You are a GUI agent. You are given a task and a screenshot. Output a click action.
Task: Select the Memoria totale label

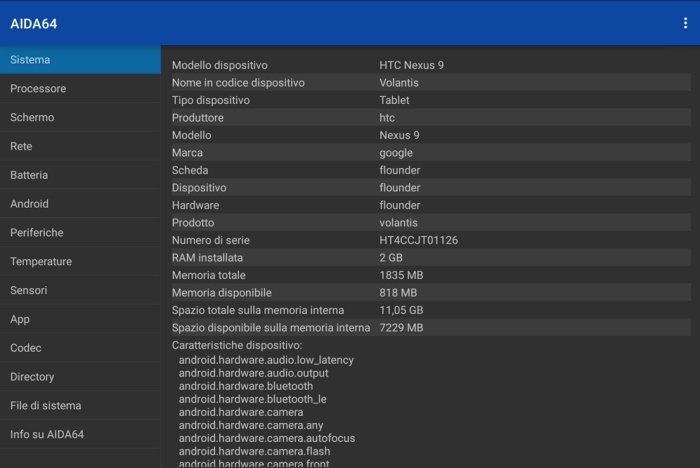point(208,275)
